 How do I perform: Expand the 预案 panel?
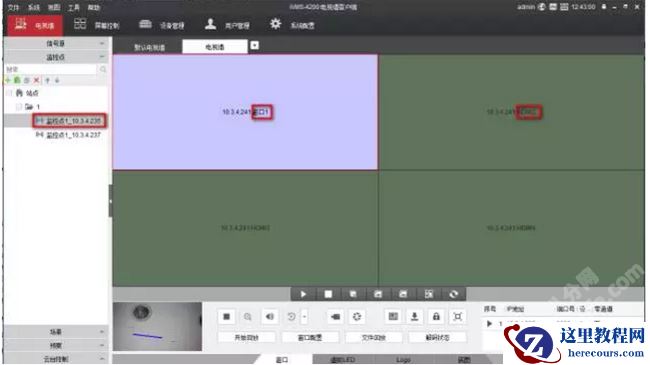coord(56,345)
